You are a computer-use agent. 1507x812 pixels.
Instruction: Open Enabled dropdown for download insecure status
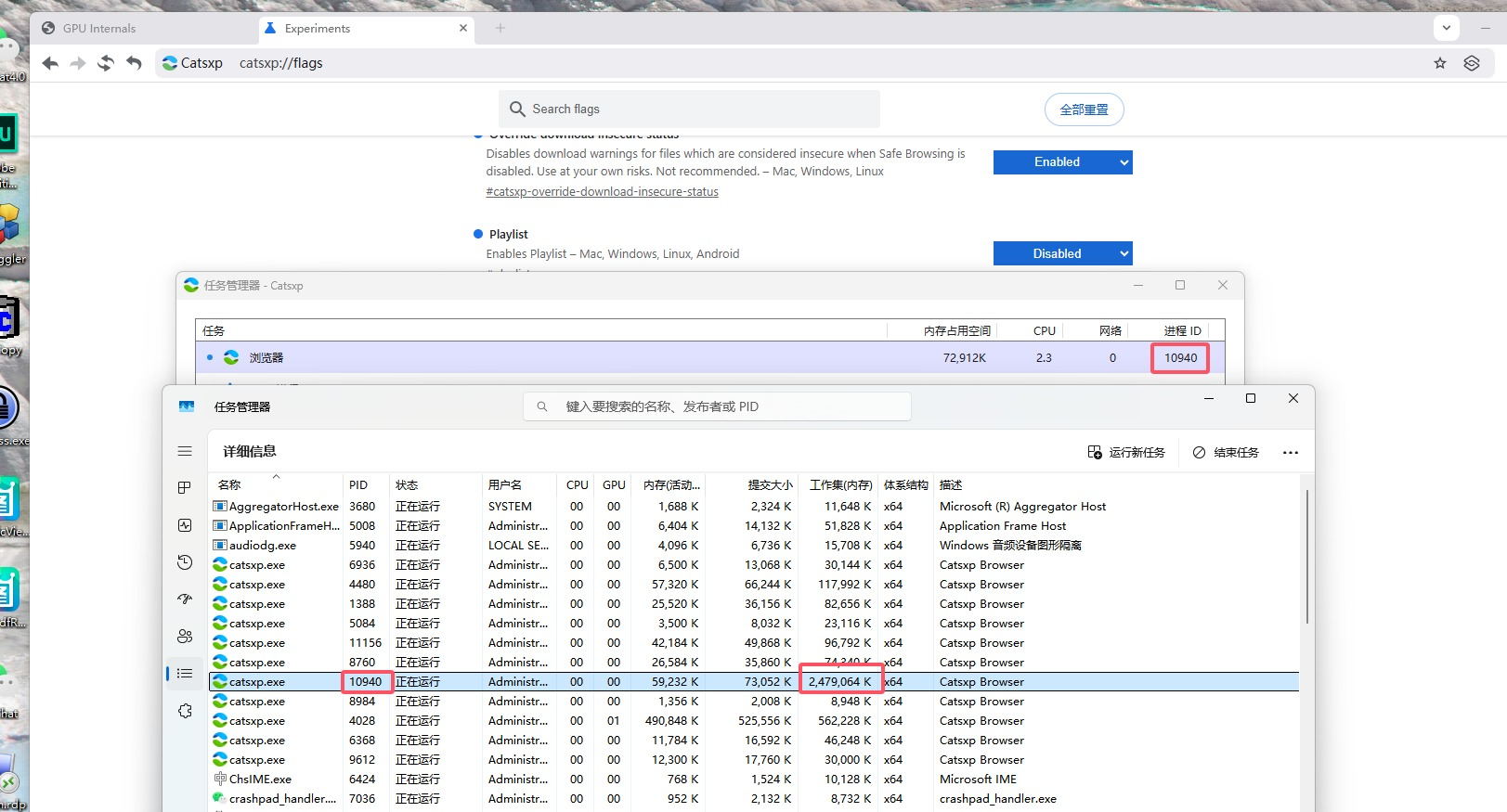pos(1062,162)
